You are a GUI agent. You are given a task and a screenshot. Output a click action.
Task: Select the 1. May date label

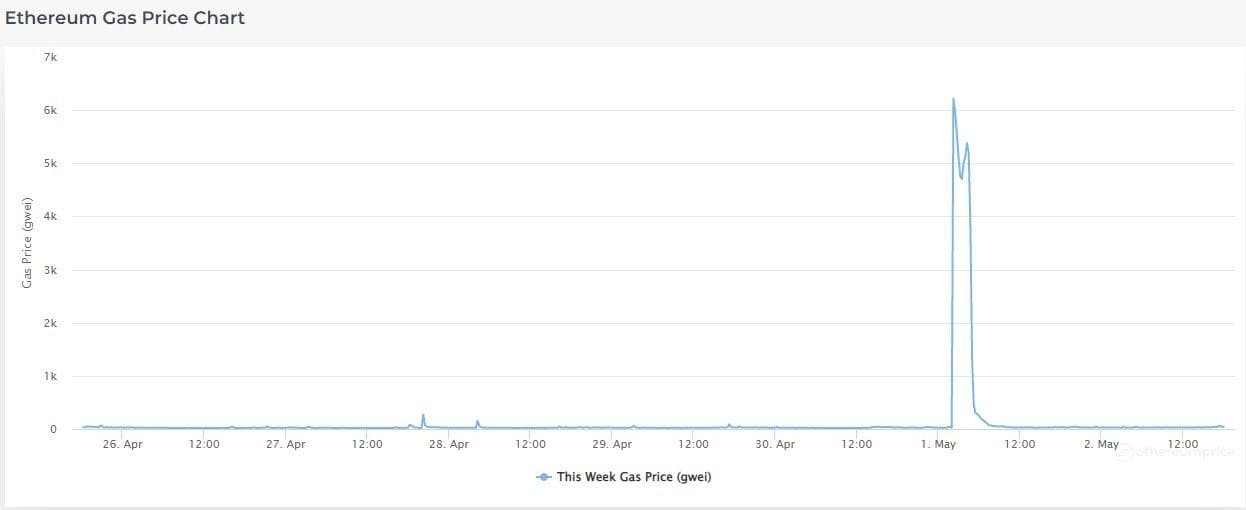tap(939, 444)
